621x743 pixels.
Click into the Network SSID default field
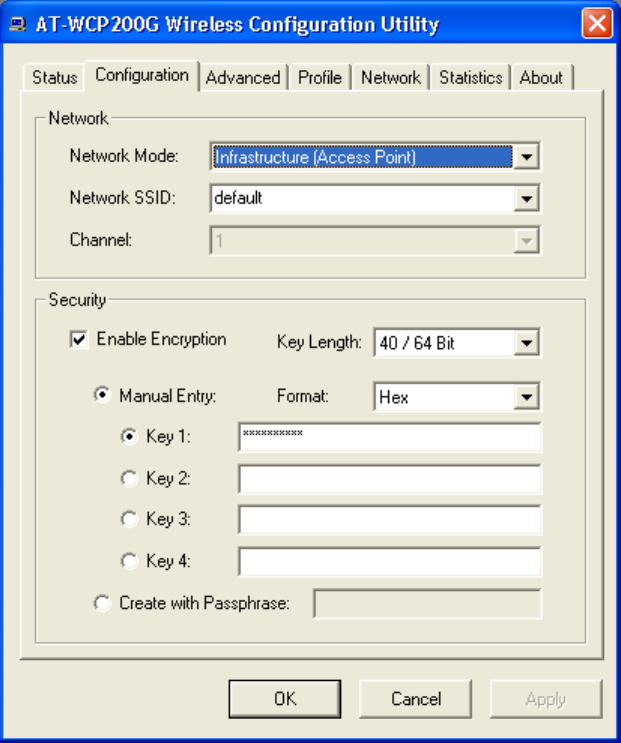[x=362, y=199]
